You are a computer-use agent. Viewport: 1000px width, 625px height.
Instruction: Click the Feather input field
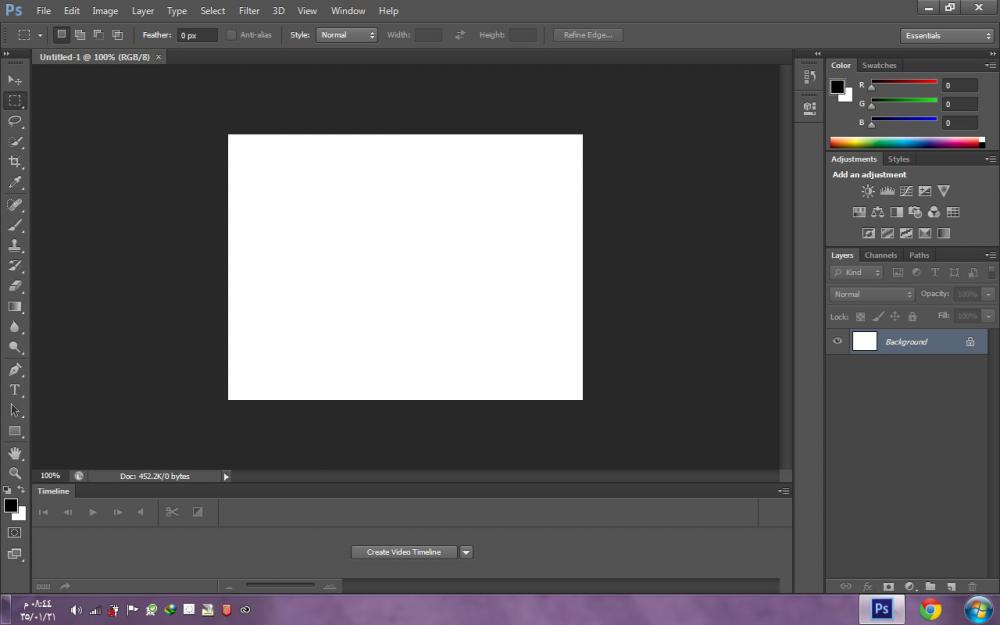[x=196, y=35]
